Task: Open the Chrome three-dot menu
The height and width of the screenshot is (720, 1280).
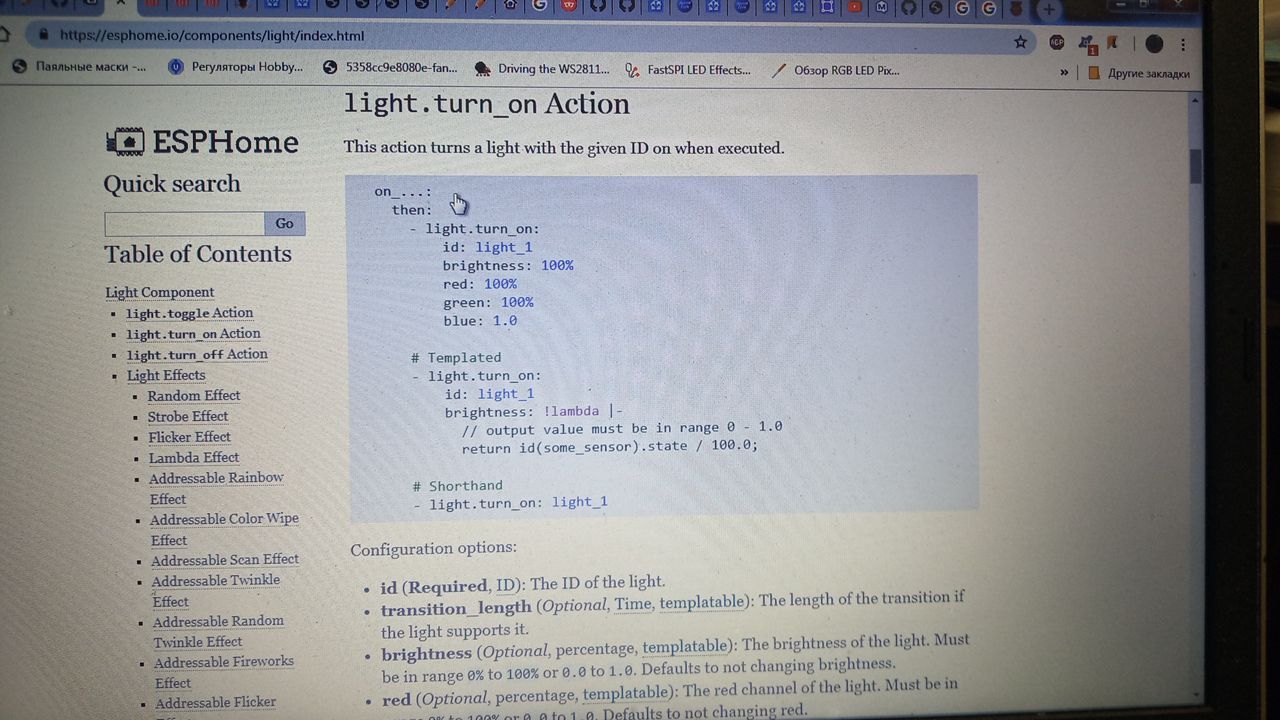Action: point(1183,44)
